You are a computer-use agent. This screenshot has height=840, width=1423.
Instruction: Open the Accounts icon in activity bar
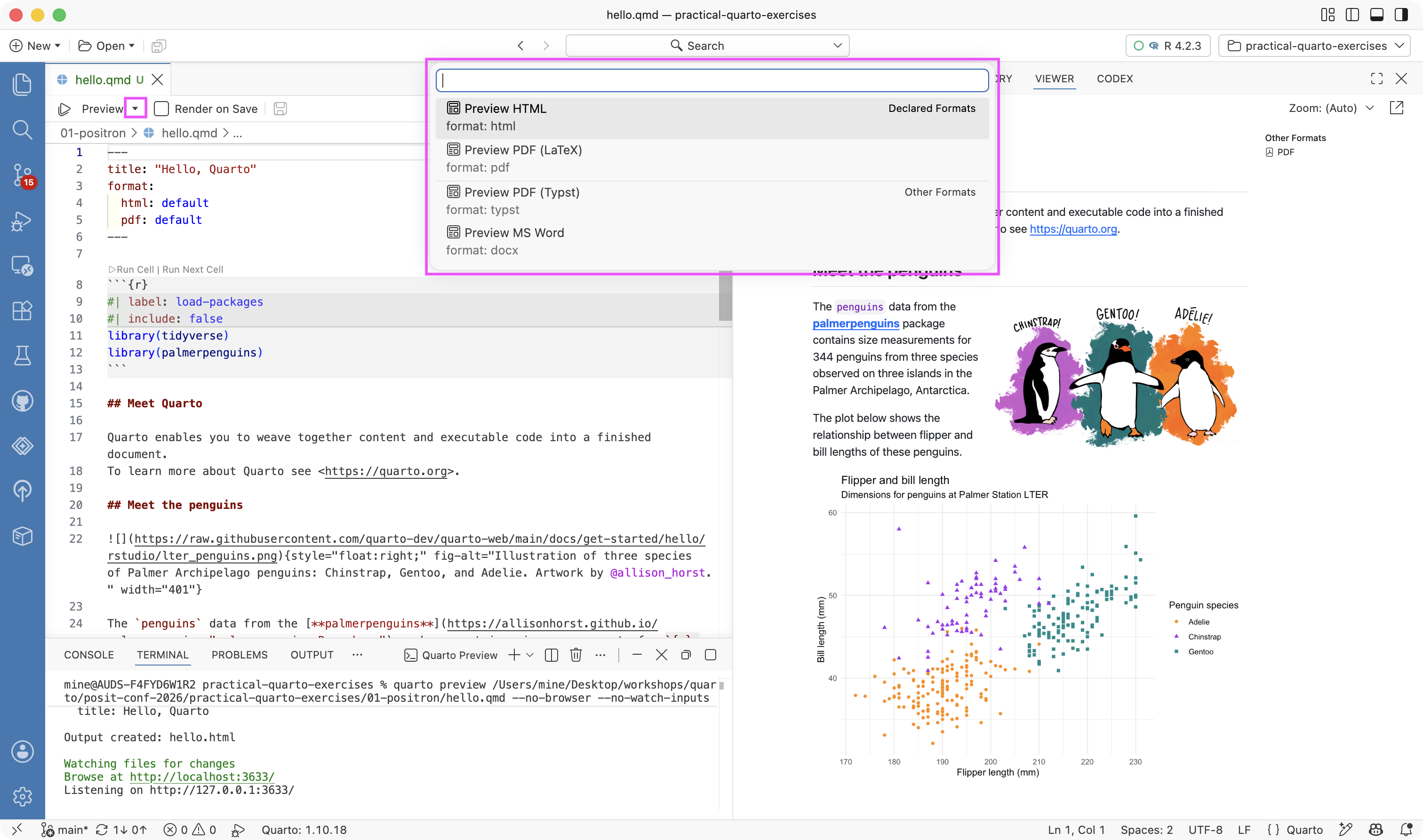pos(22,751)
